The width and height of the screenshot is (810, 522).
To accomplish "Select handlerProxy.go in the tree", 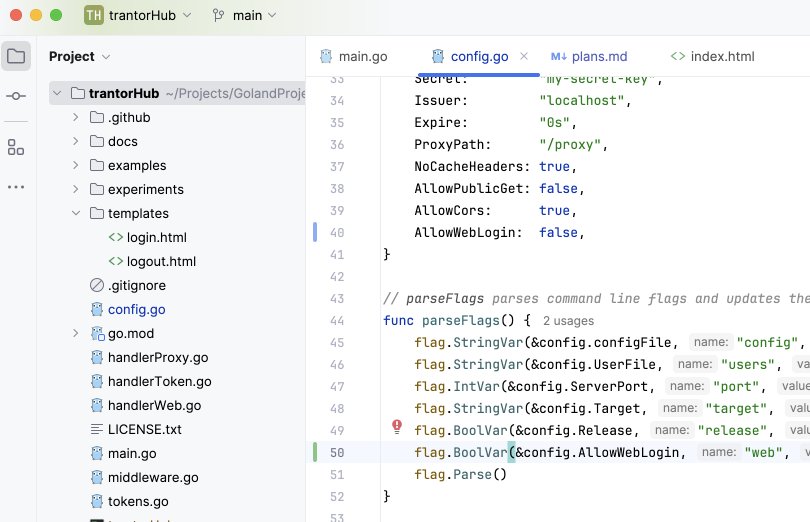I will (158, 357).
